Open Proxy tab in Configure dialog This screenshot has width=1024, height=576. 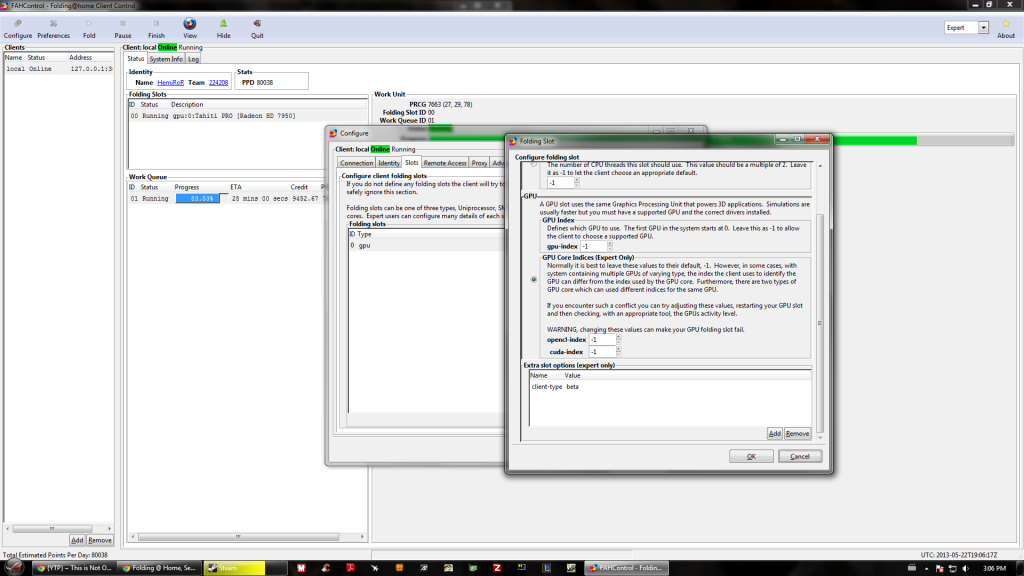tap(479, 163)
